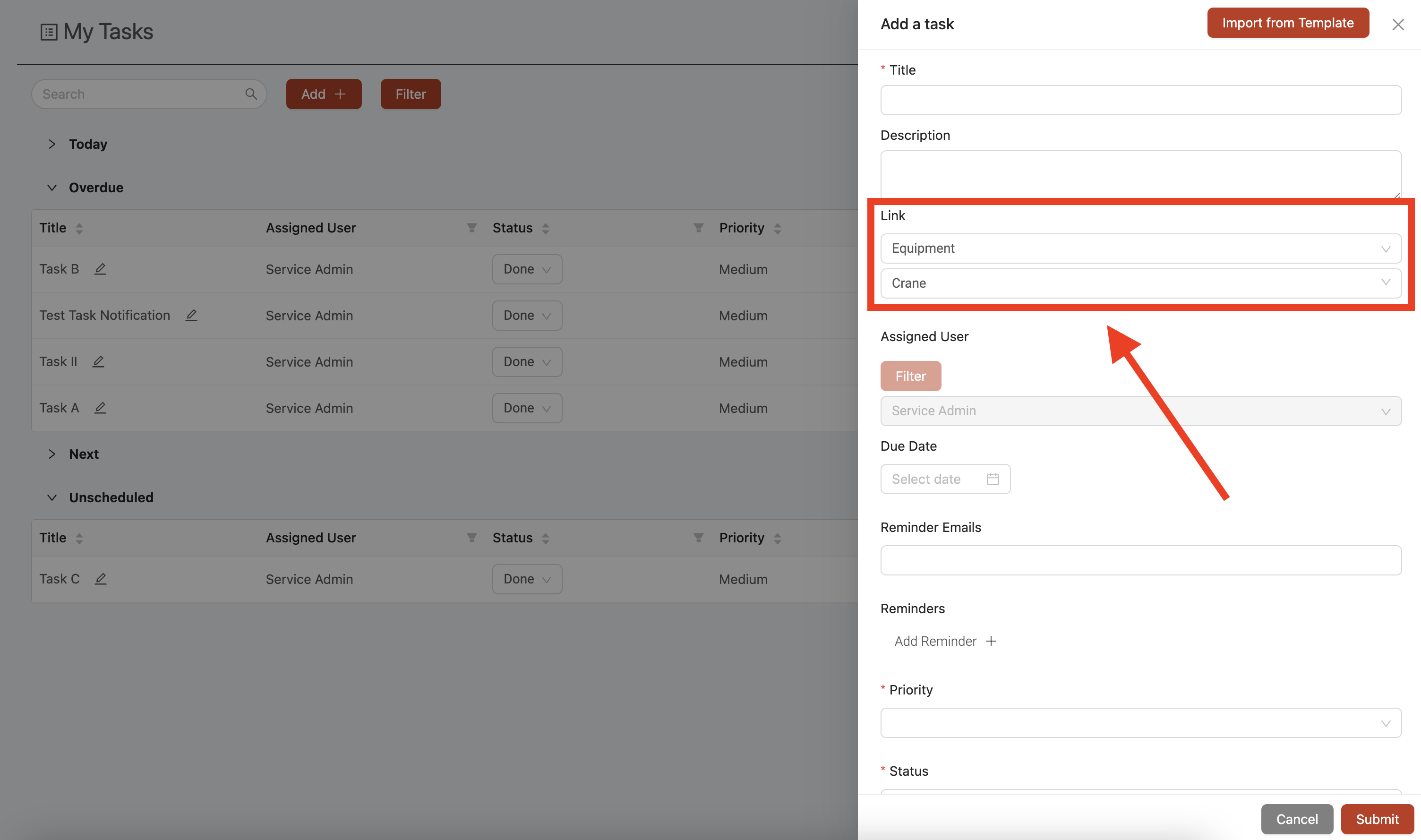This screenshot has width=1421, height=840.
Task: Edit Task II with pencil icon
Action: pos(98,362)
